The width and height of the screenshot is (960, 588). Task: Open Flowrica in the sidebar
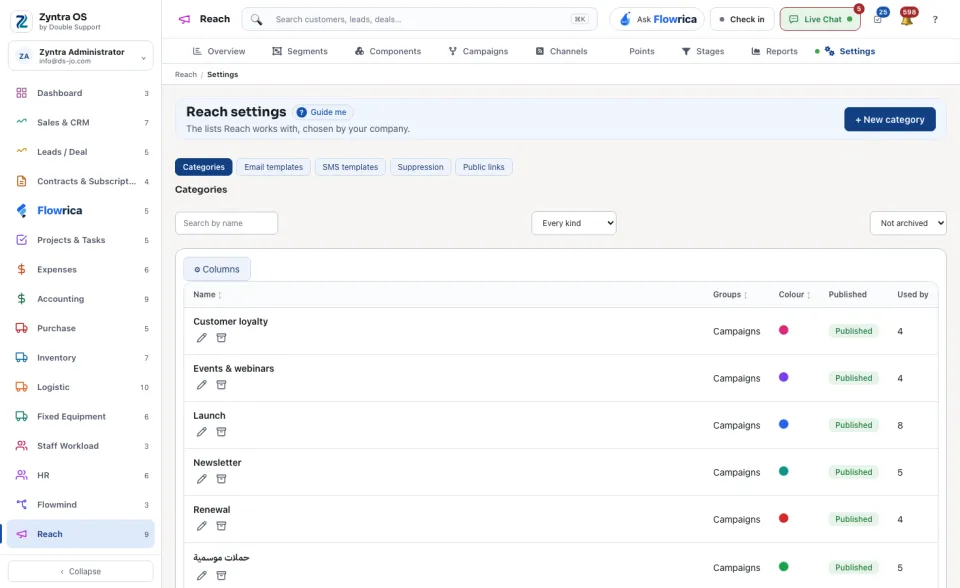[x=81, y=211]
